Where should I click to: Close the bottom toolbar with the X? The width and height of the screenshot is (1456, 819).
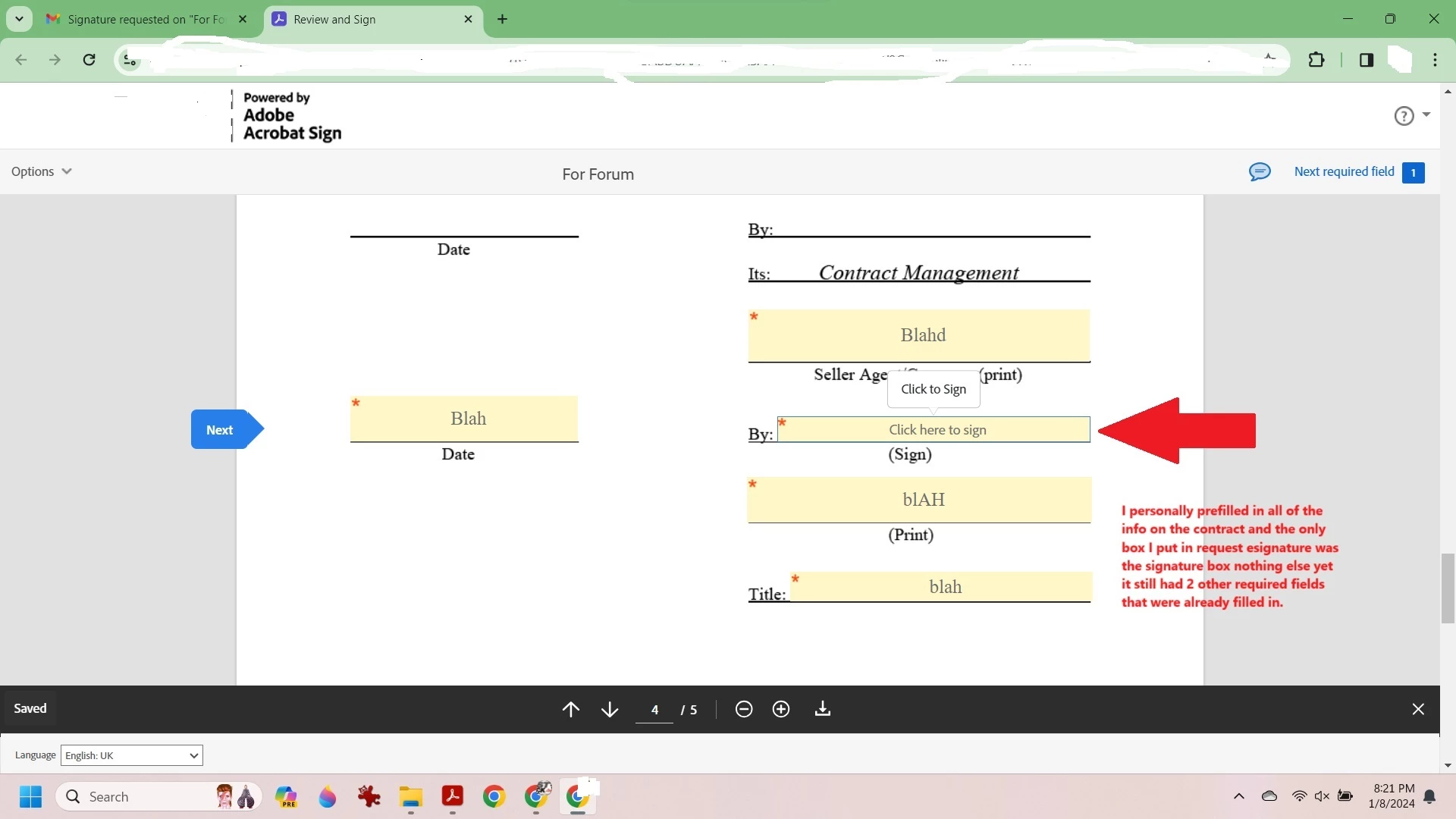click(x=1418, y=709)
